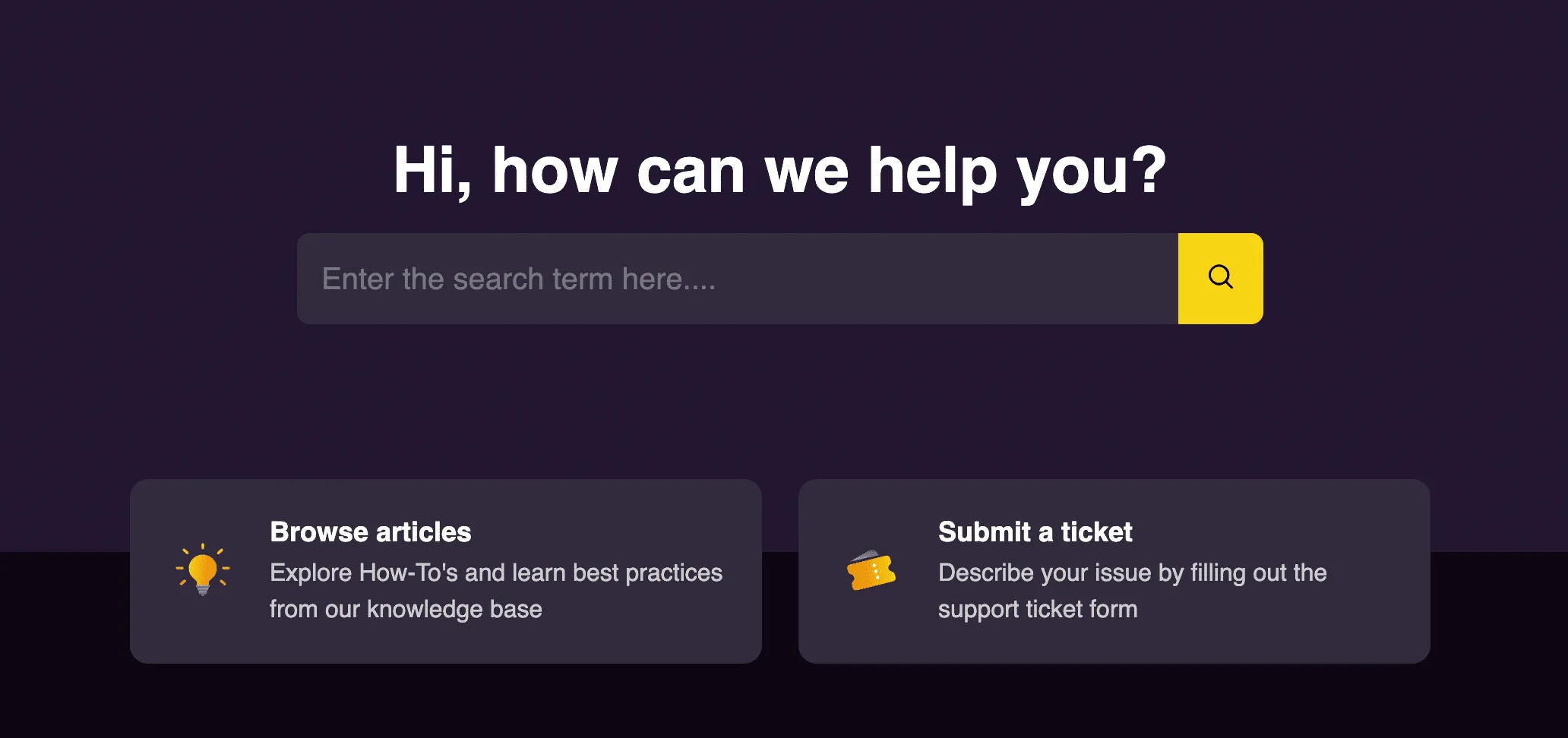The width and height of the screenshot is (1568, 738).
Task: Click the 'from our knowledge base' line
Action: (406, 609)
